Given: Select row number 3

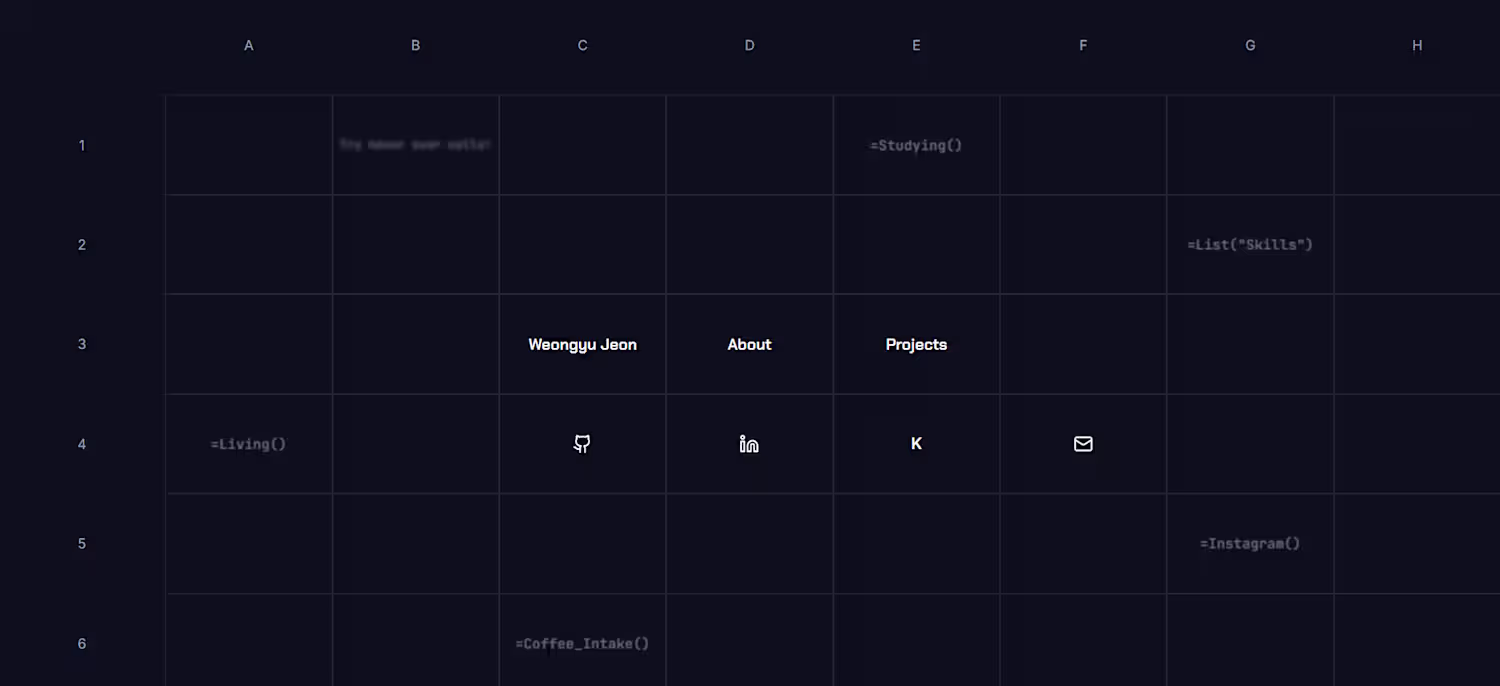Looking at the screenshot, I should 82,344.
